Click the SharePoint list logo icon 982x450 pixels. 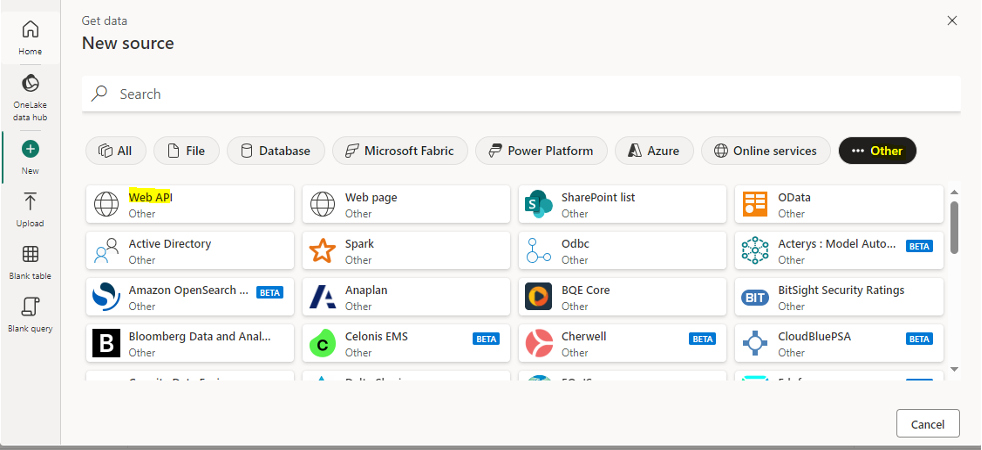click(x=539, y=204)
